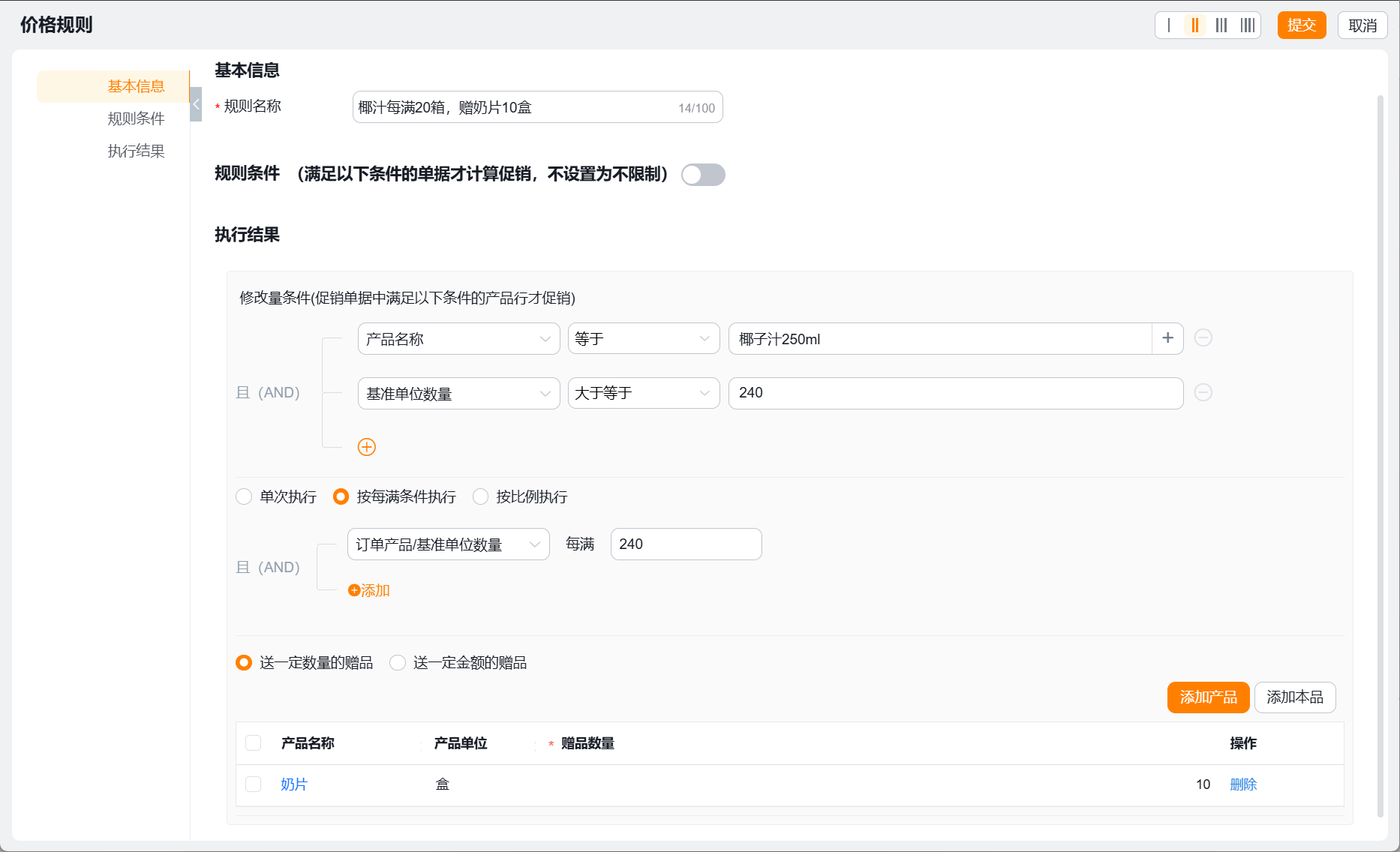Viewport: 1400px width, 852px height.
Task: Click the 每满 240 input field
Action: (686, 544)
